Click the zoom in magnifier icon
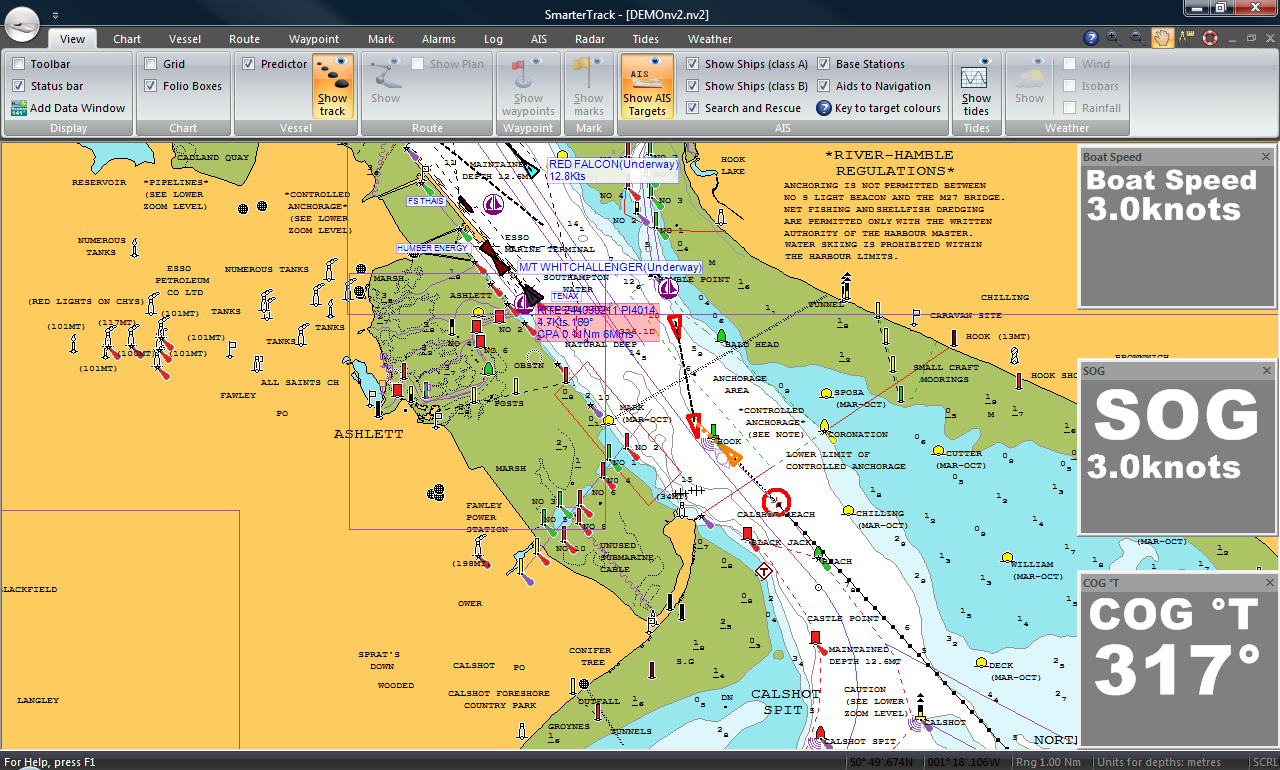The height and width of the screenshot is (770, 1280). pos(1114,38)
